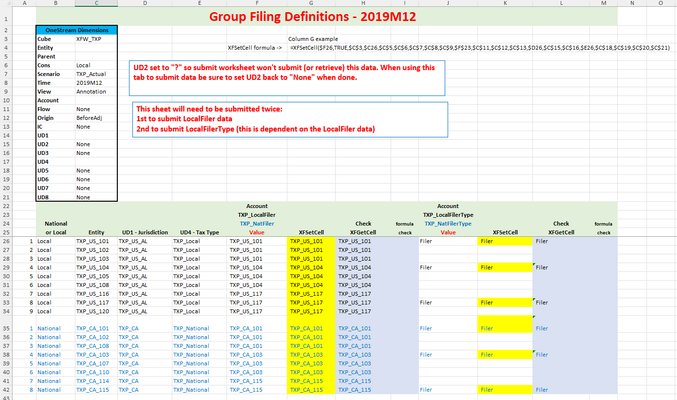Select the Entity dimension label in row 4
Screen dimensions: 677x400
point(56,48)
